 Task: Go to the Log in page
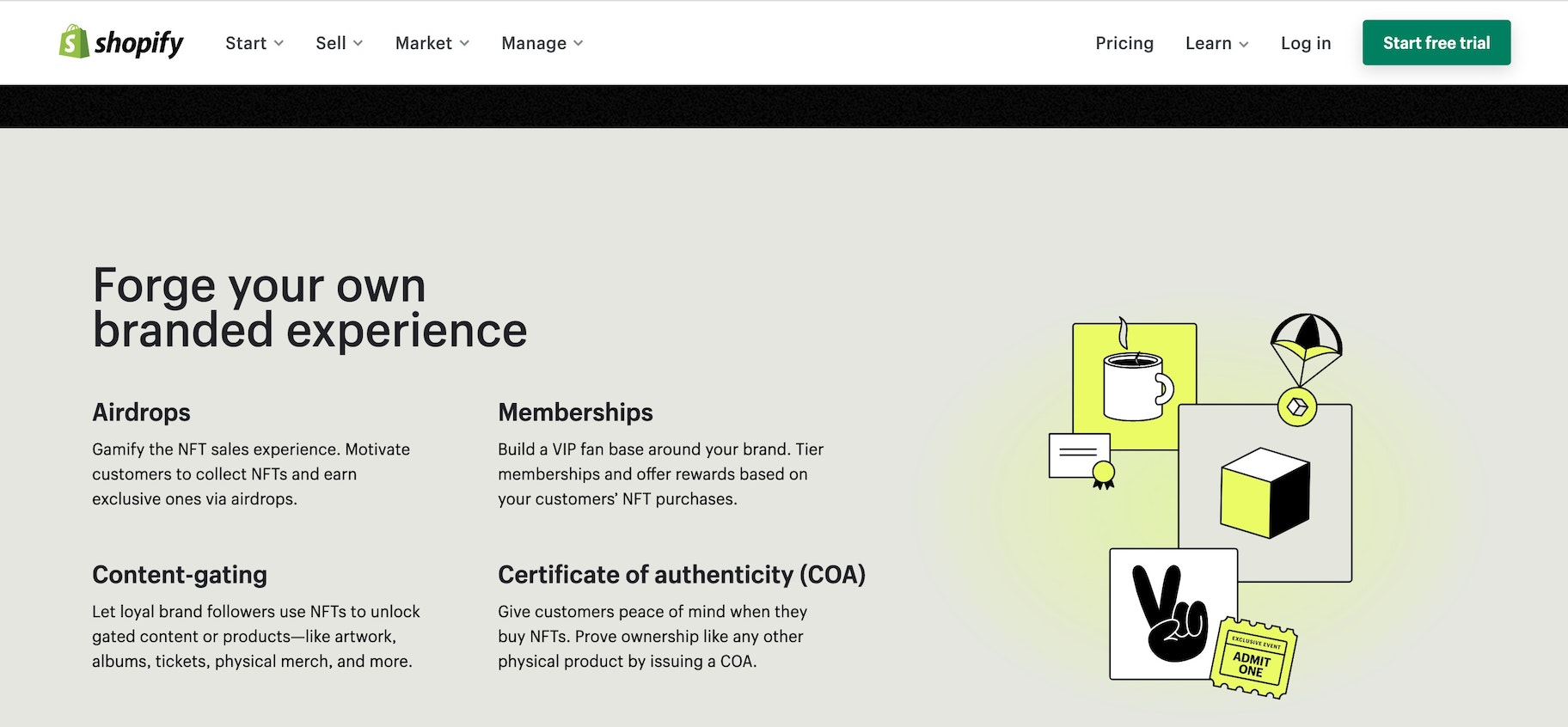(1305, 43)
